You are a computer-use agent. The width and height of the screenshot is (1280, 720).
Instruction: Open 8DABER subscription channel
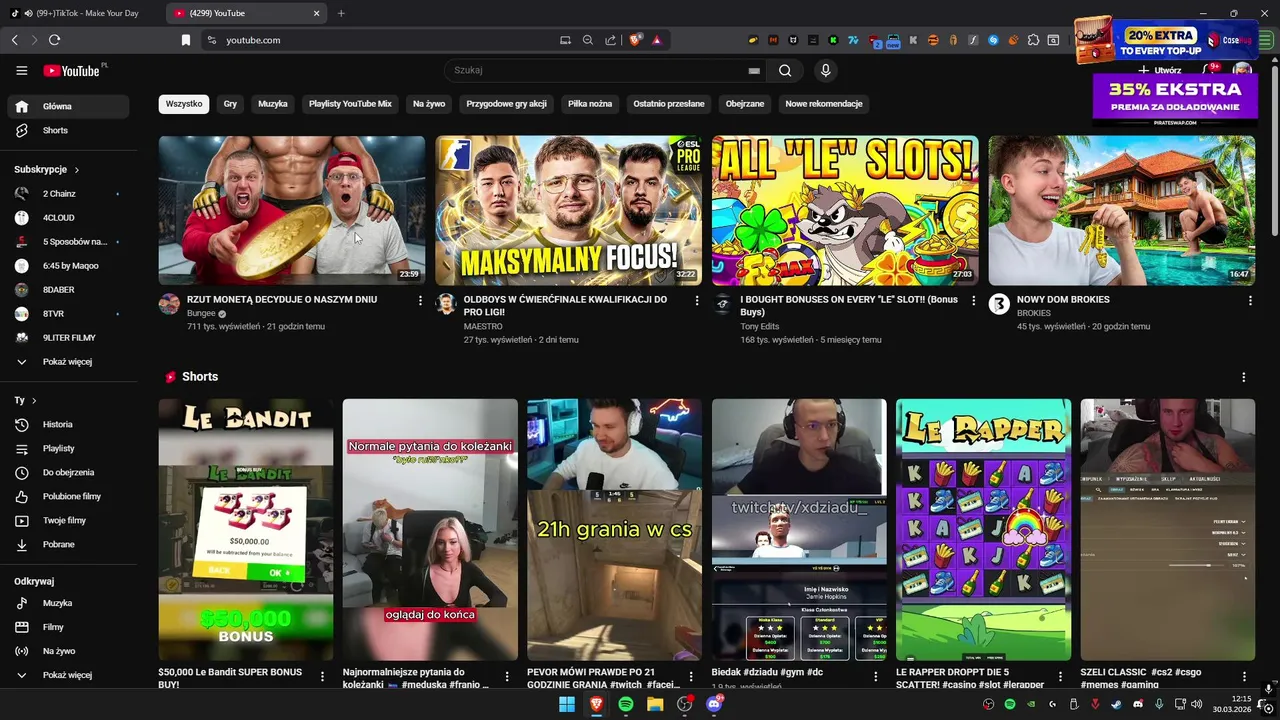click(68, 289)
